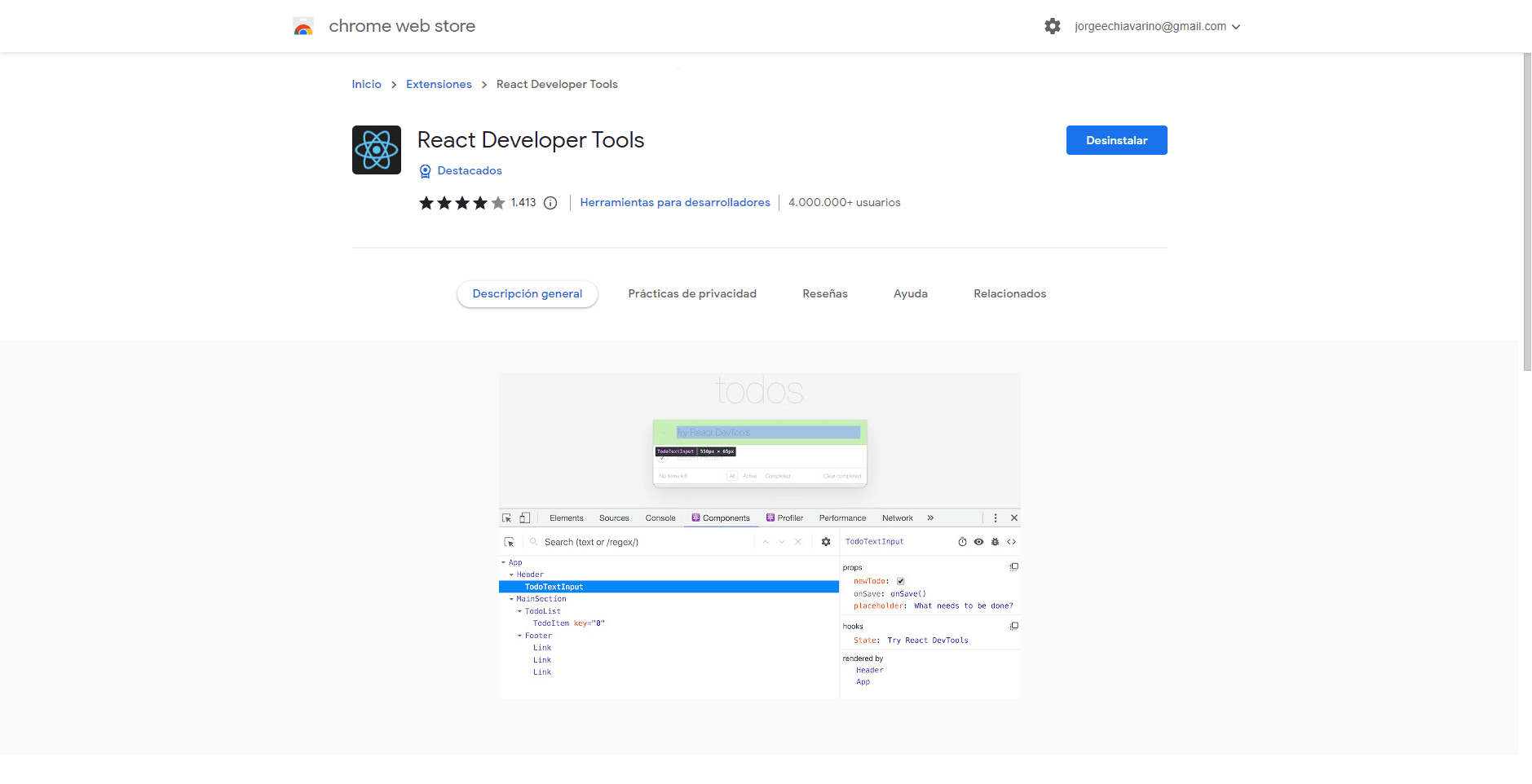Viewport: 1532px width, 784px height.
Task: Click the Desinstalar button
Action: point(1116,140)
